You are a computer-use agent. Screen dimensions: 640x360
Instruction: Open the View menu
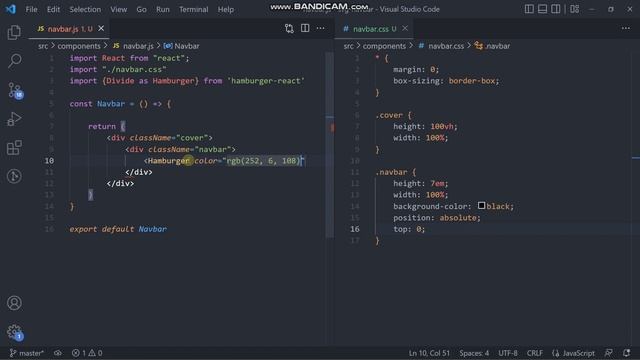click(x=118, y=9)
